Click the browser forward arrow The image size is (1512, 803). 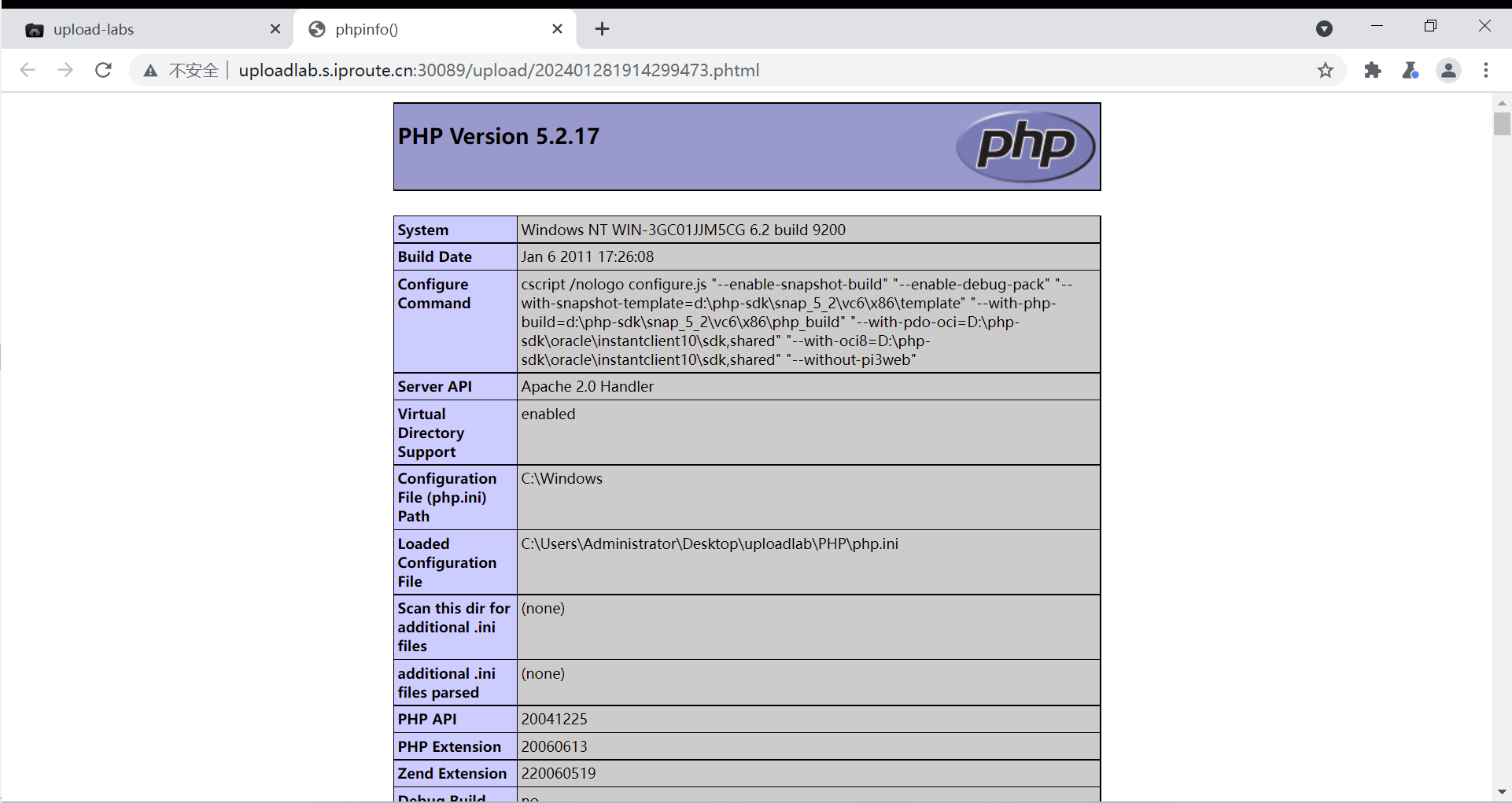(x=65, y=70)
